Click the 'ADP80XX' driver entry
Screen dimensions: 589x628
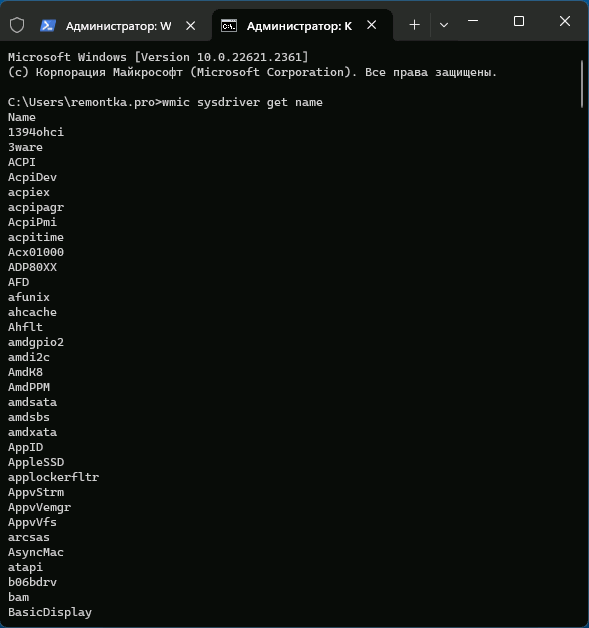32,267
